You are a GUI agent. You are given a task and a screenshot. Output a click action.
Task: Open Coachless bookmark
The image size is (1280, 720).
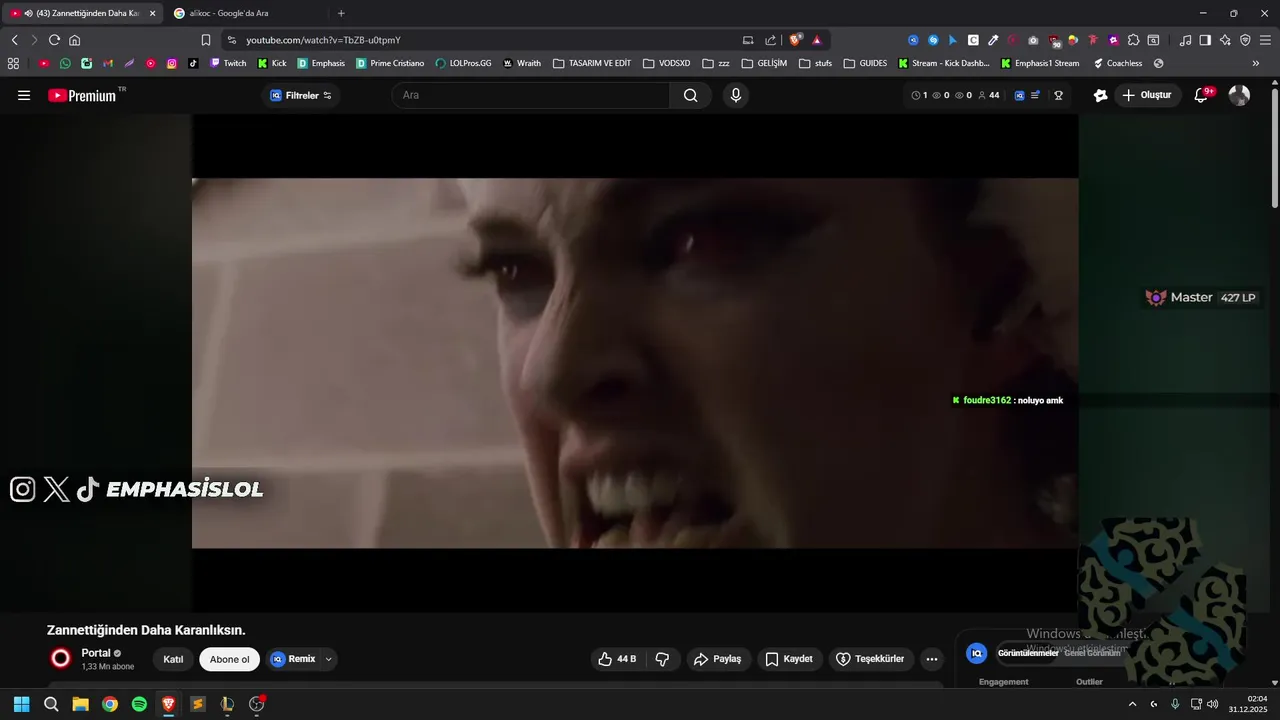click(1117, 63)
